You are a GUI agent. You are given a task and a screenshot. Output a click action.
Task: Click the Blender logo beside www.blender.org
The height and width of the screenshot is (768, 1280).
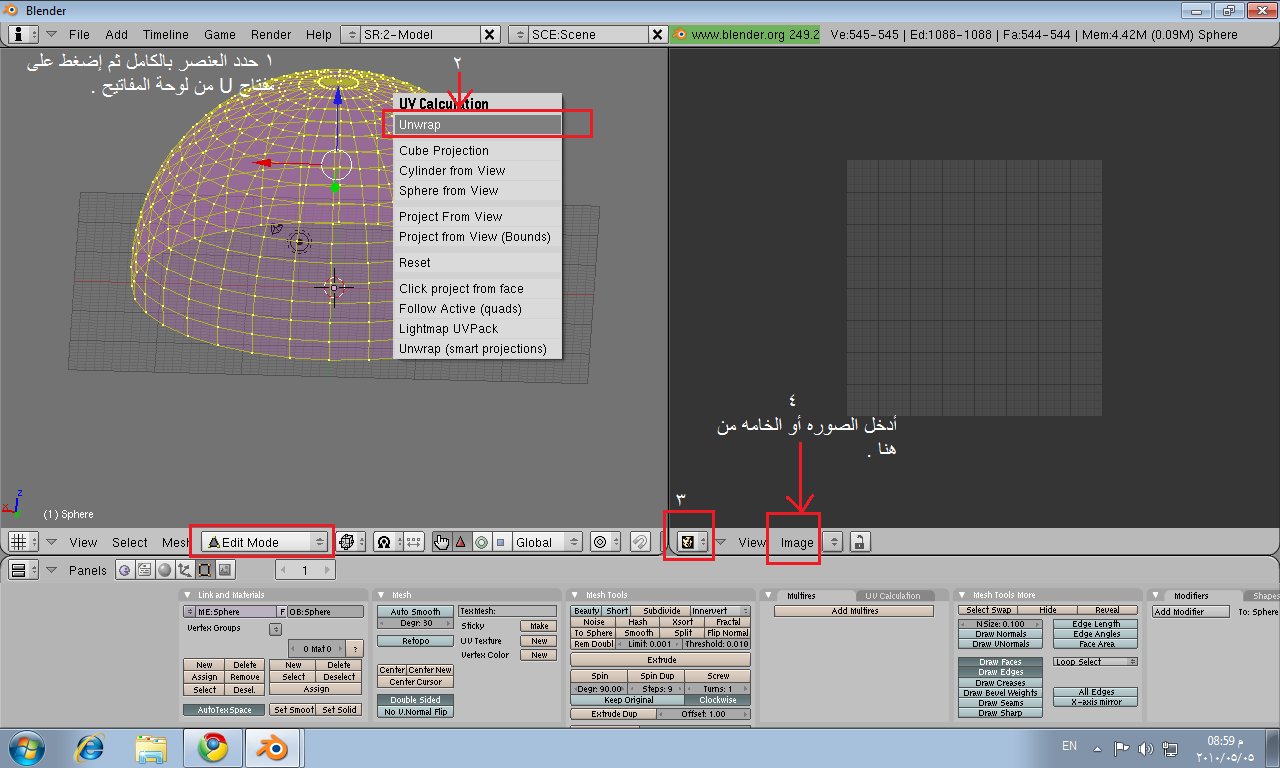(680, 34)
